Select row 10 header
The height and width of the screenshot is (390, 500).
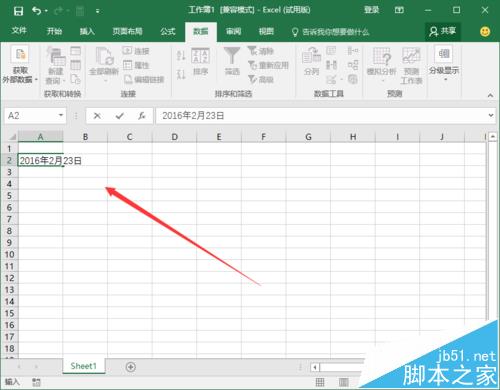[9, 255]
